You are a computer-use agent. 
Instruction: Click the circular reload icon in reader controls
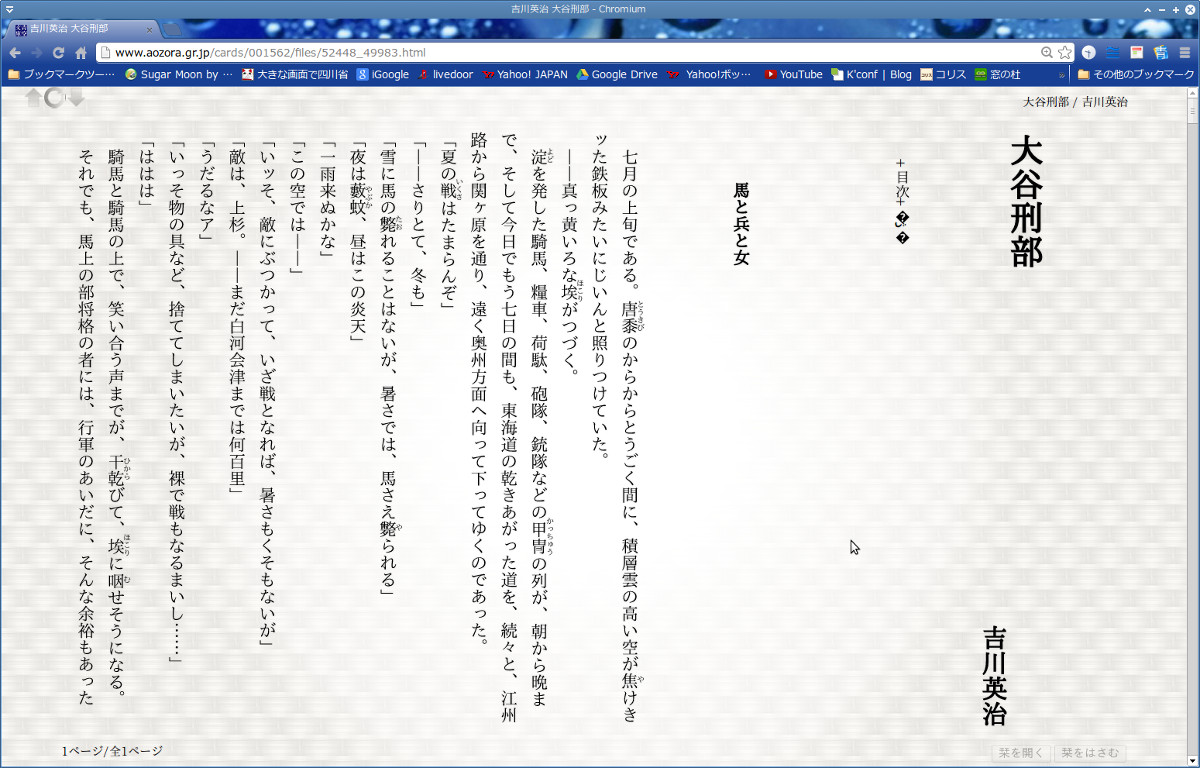55,97
